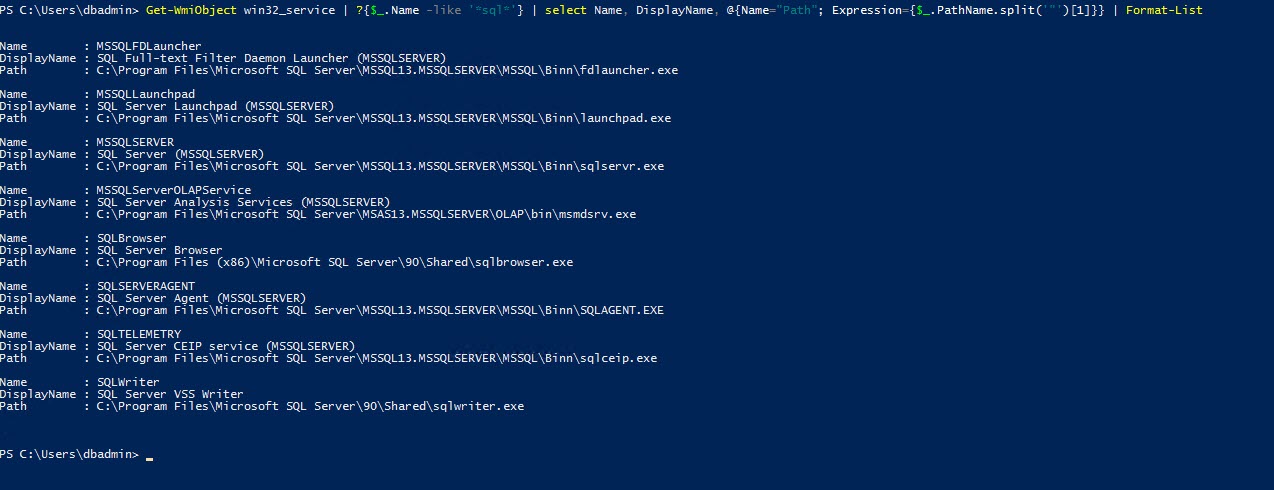Click the MSSQLServerOLAPService name
The width and height of the screenshot is (1274, 490).
tap(174, 190)
